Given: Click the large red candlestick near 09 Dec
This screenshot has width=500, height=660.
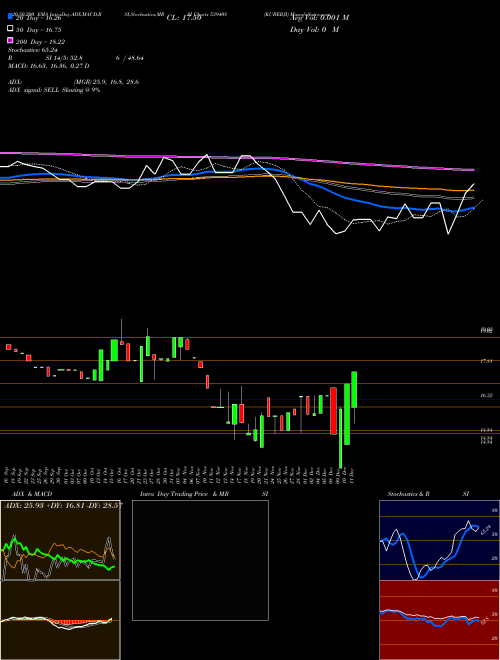Looking at the screenshot, I should pyautogui.click(x=333, y=411).
